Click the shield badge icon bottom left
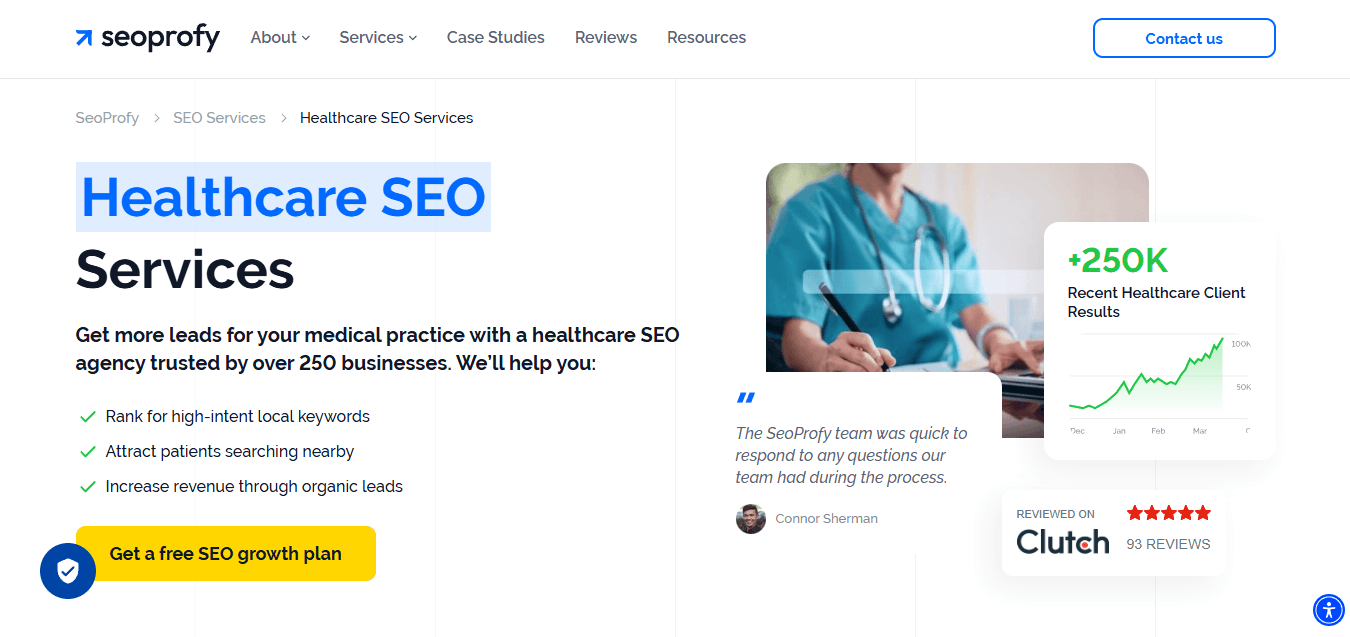 tap(67, 571)
